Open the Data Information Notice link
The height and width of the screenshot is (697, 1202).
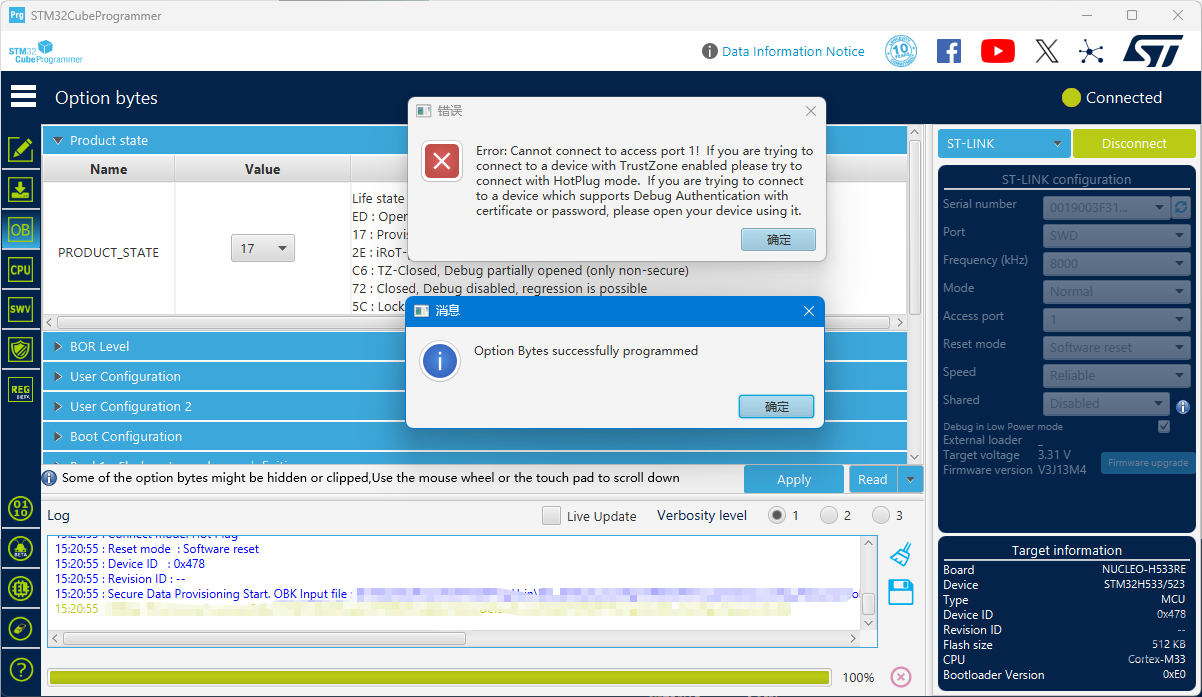[x=793, y=51]
